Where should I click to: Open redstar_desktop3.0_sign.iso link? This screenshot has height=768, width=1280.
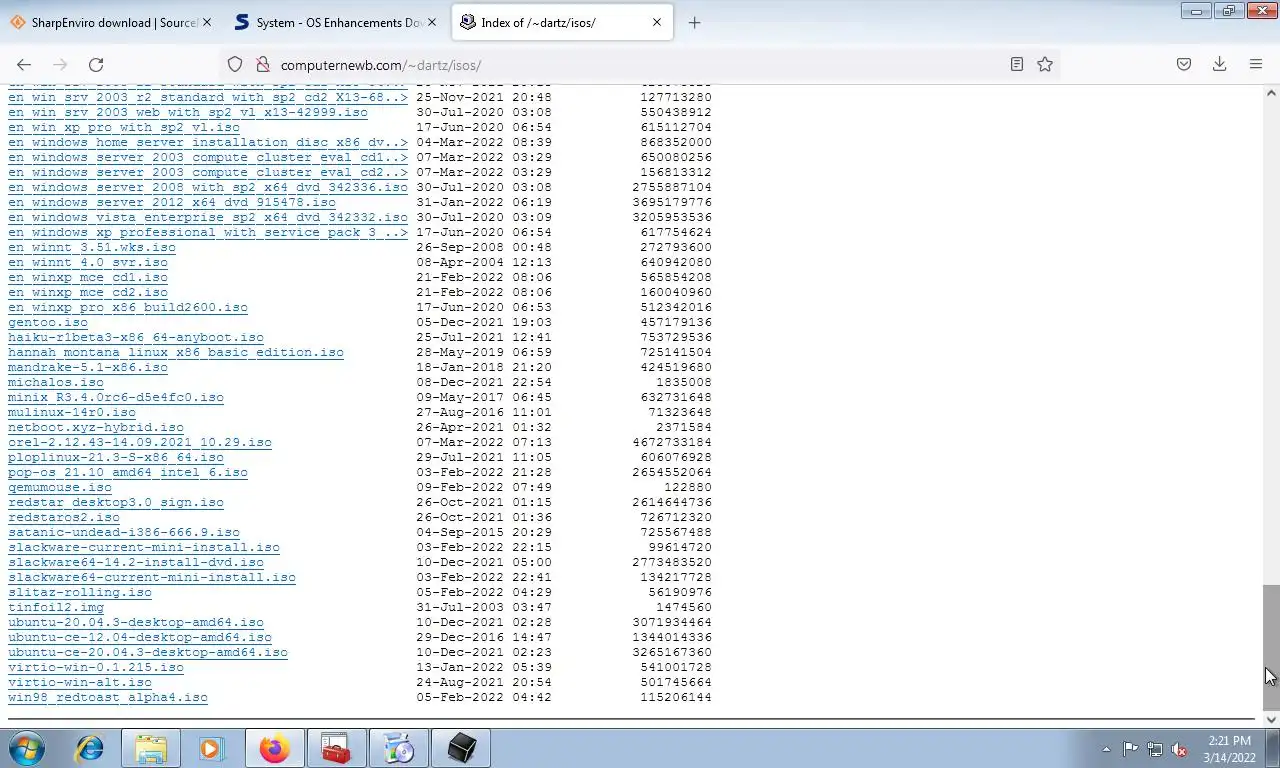click(116, 502)
